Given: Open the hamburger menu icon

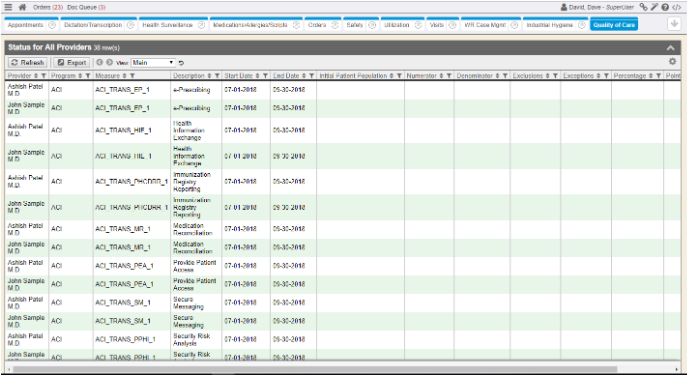Looking at the screenshot, I should [8, 7].
